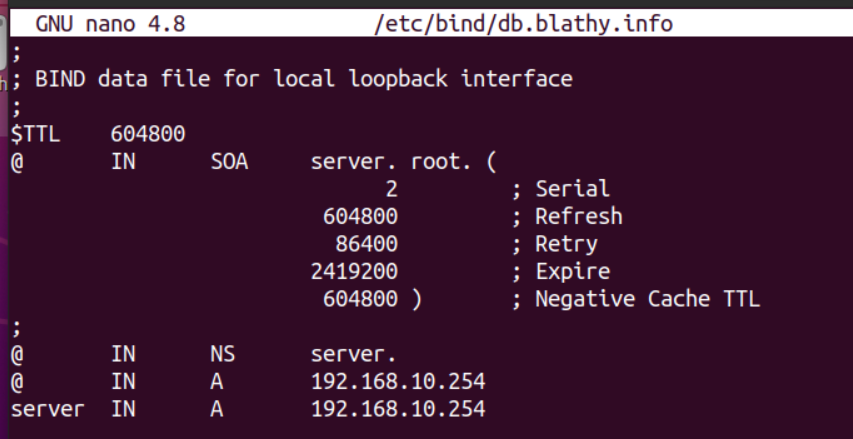
Task: Click the Refresh value 604800
Action: [x=360, y=216]
